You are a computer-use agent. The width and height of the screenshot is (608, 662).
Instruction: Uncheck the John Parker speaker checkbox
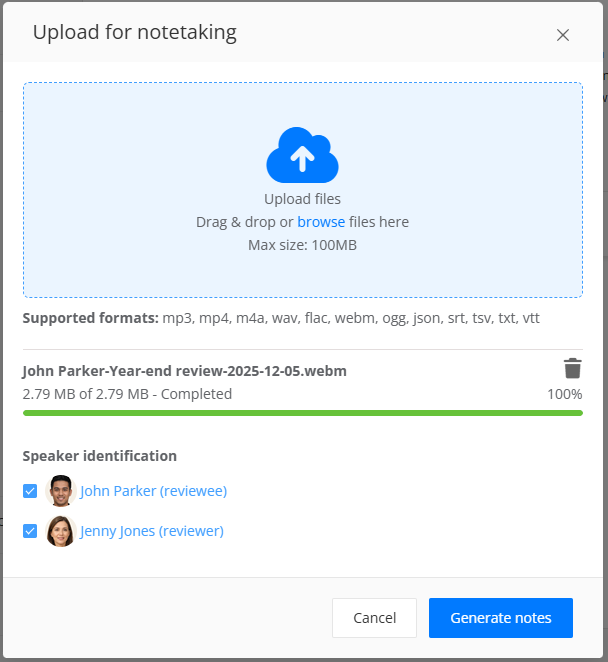coord(30,491)
